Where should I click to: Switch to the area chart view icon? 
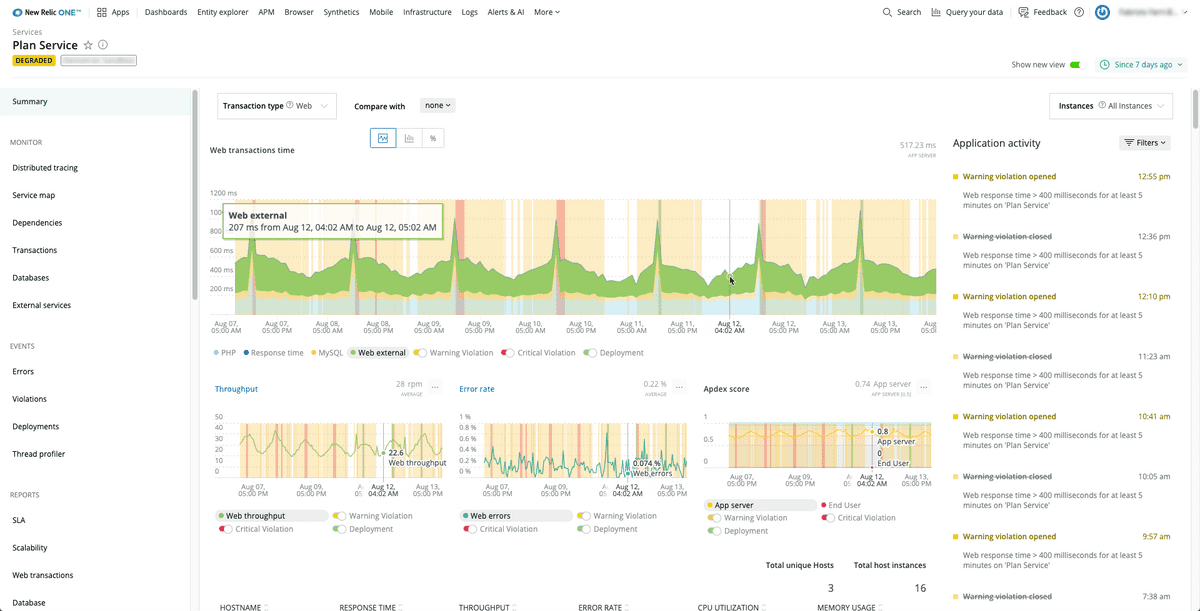click(x=382, y=138)
